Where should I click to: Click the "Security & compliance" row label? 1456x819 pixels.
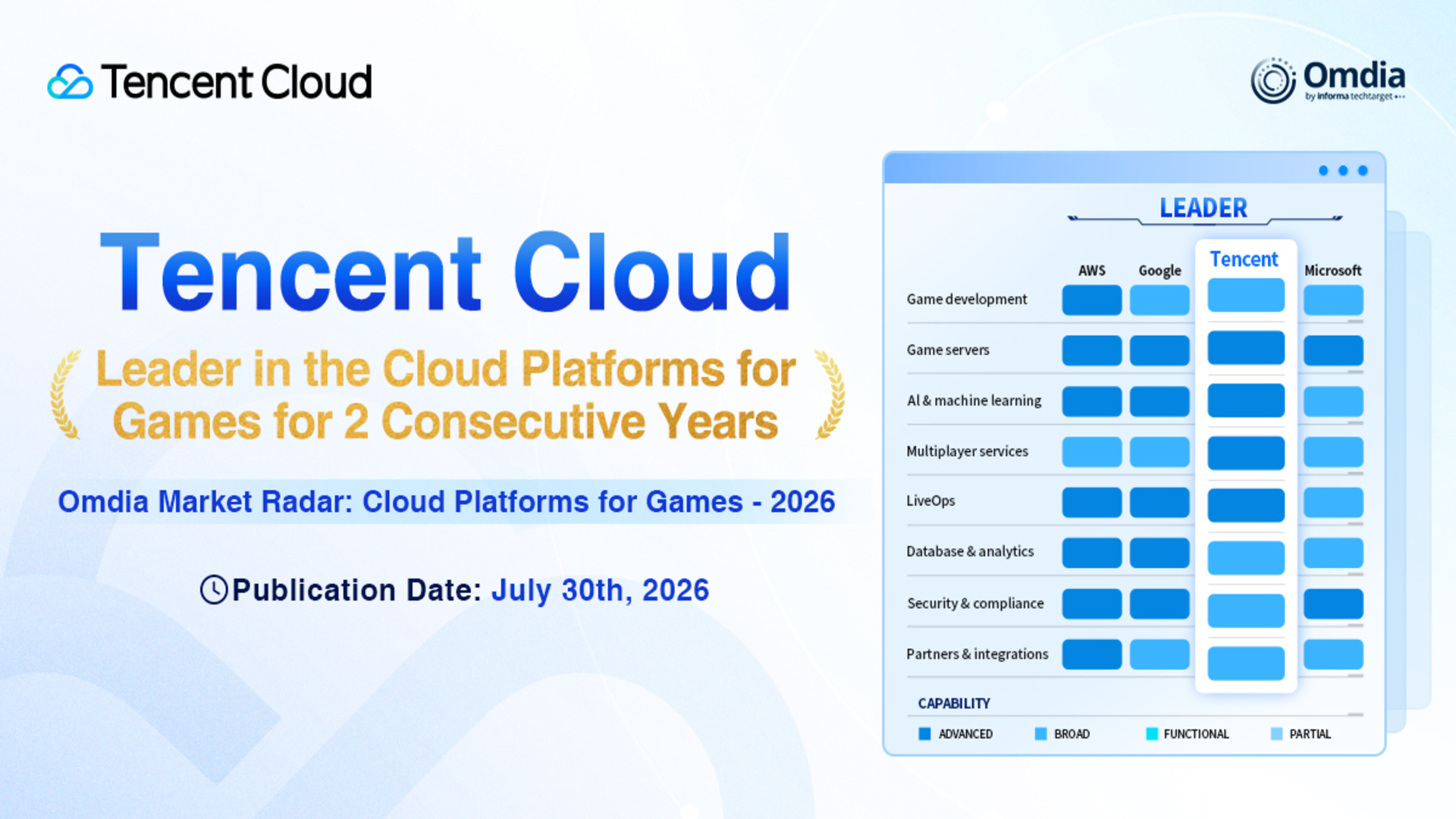click(x=975, y=604)
